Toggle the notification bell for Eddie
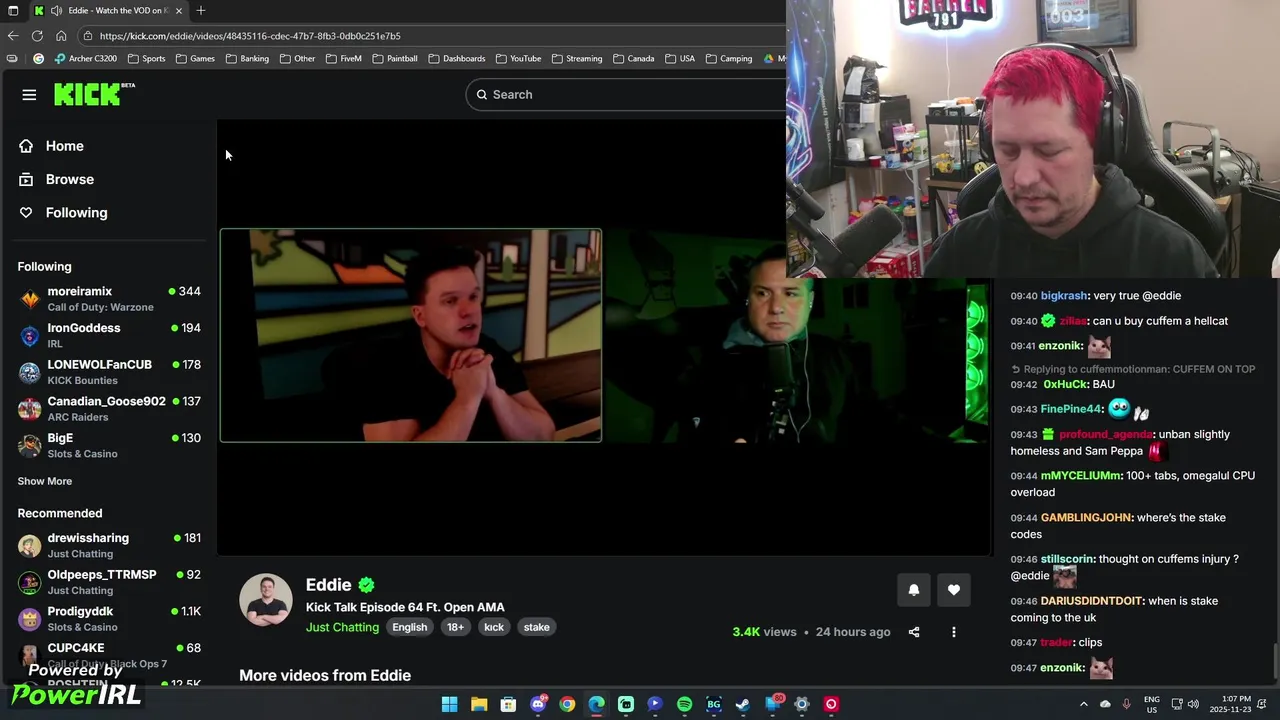The image size is (1280, 720). coord(914,590)
